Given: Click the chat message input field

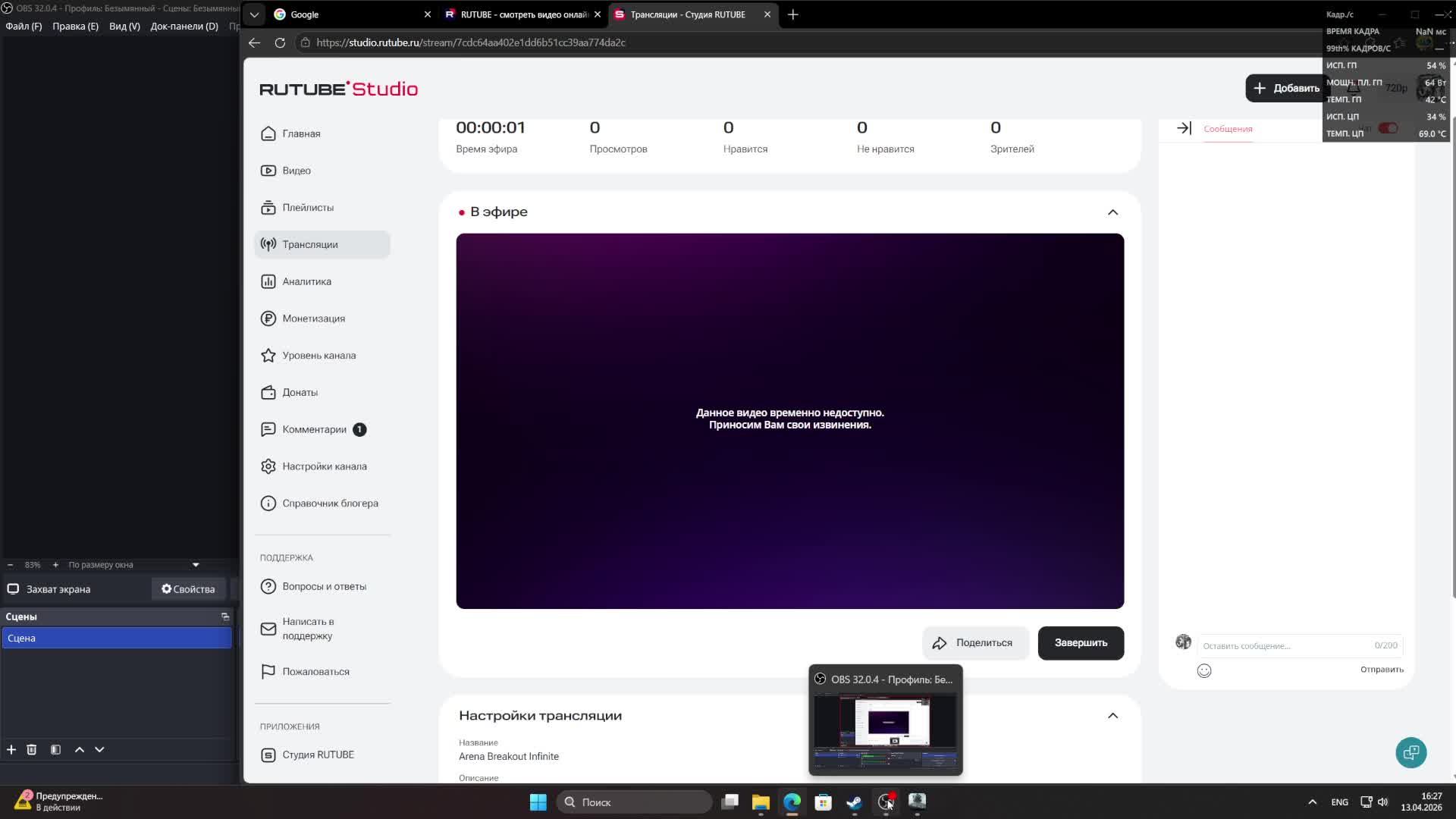Looking at the screenshot, I should click(x=1285, y=645).
